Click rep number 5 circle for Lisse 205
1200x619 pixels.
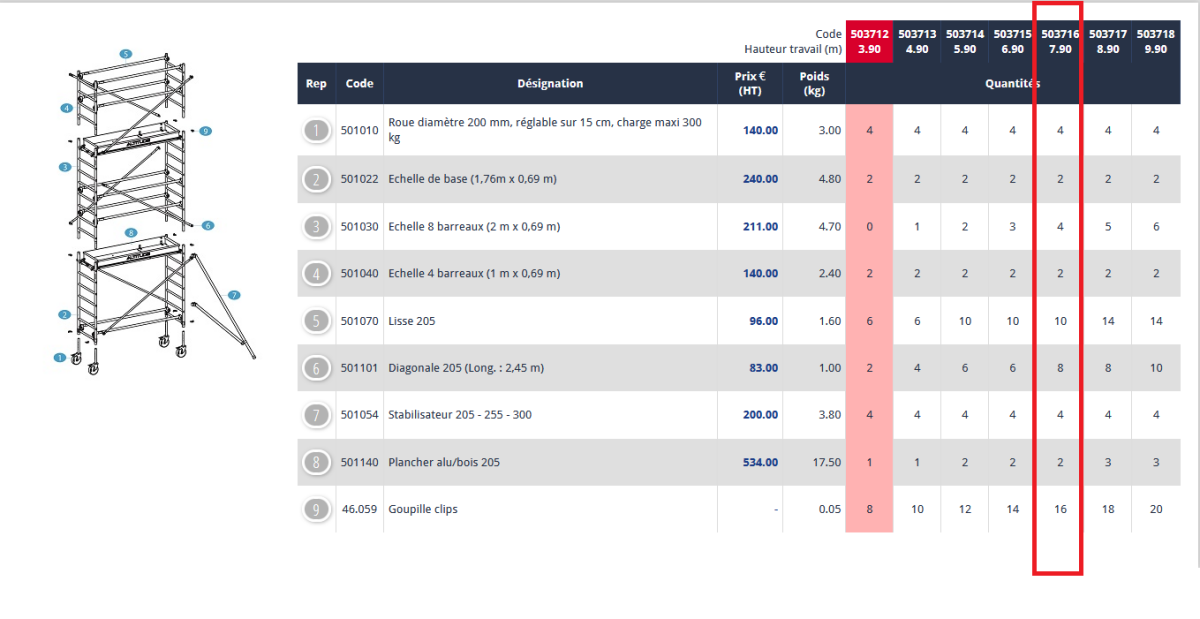click(317, 321)
